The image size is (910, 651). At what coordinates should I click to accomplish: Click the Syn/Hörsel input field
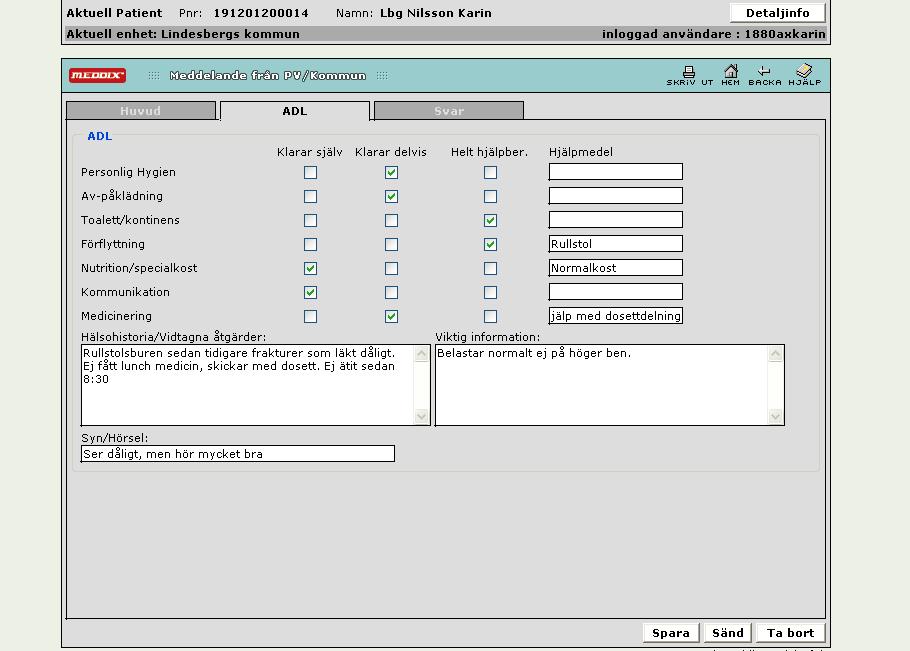click(238, 454)
